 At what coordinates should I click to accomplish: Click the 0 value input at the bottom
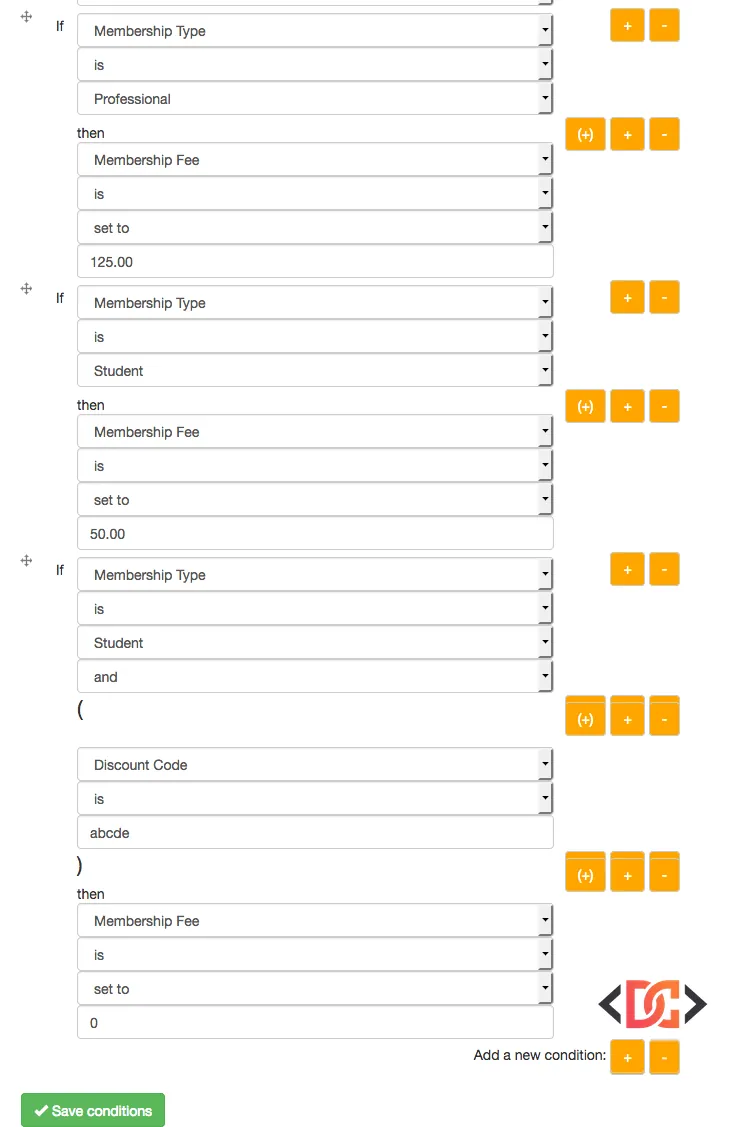[315, 1022]
